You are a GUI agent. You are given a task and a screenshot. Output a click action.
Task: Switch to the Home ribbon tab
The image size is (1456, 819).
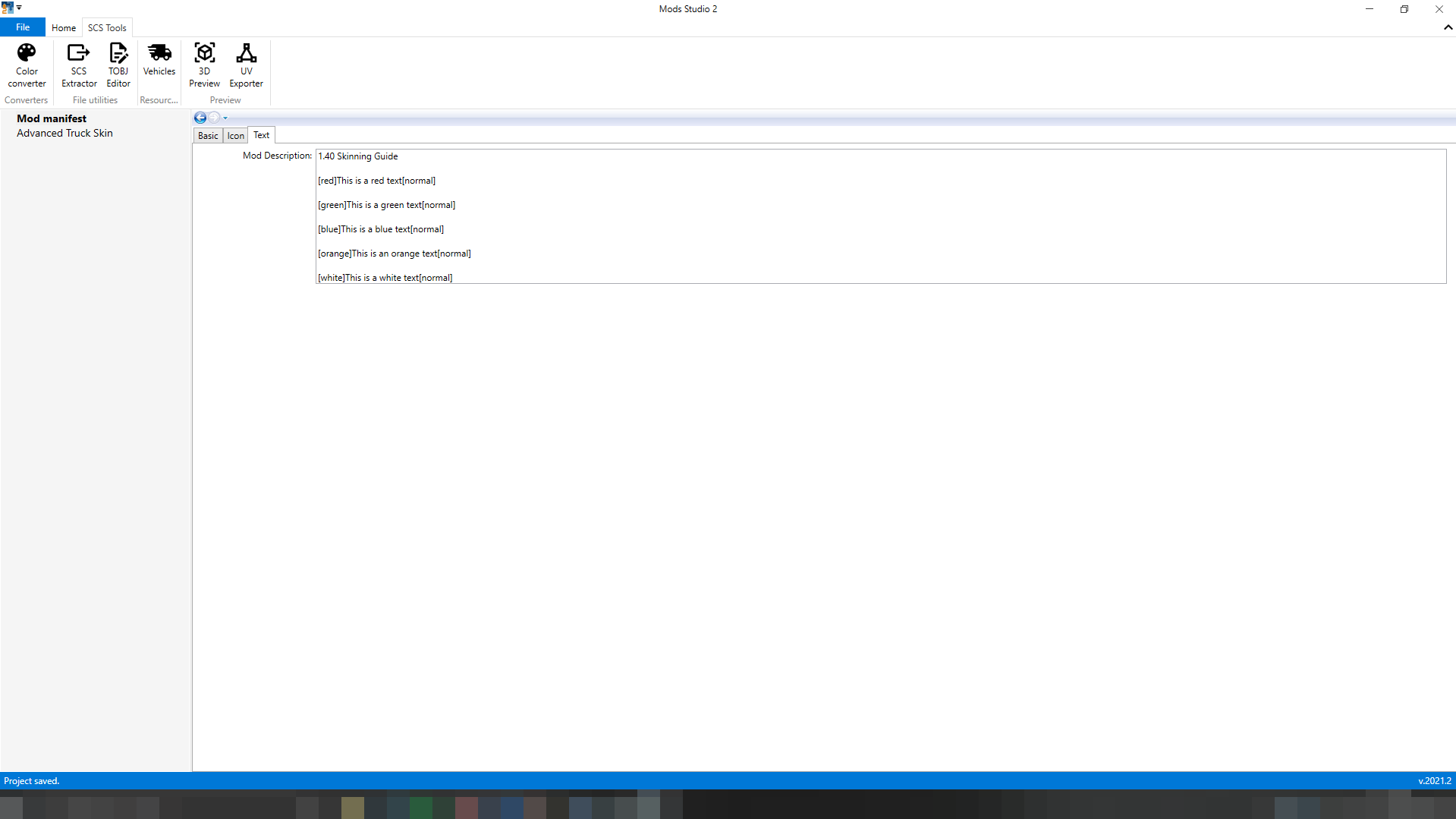coord(64,28)
